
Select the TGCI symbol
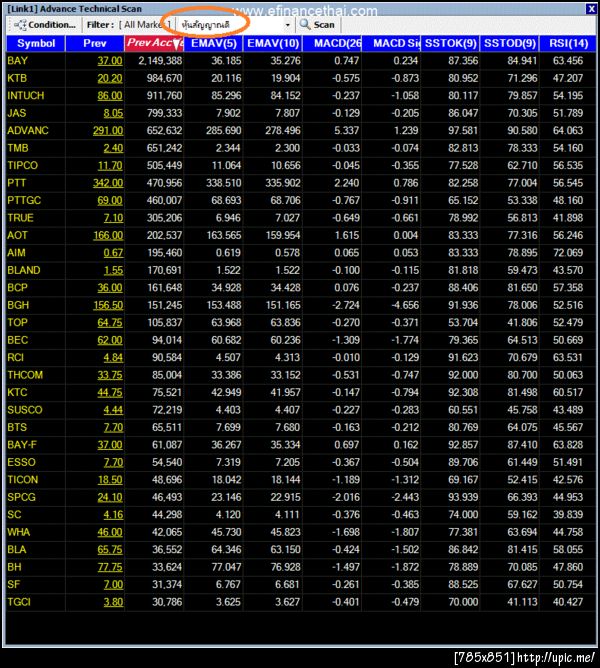(19, 602)
